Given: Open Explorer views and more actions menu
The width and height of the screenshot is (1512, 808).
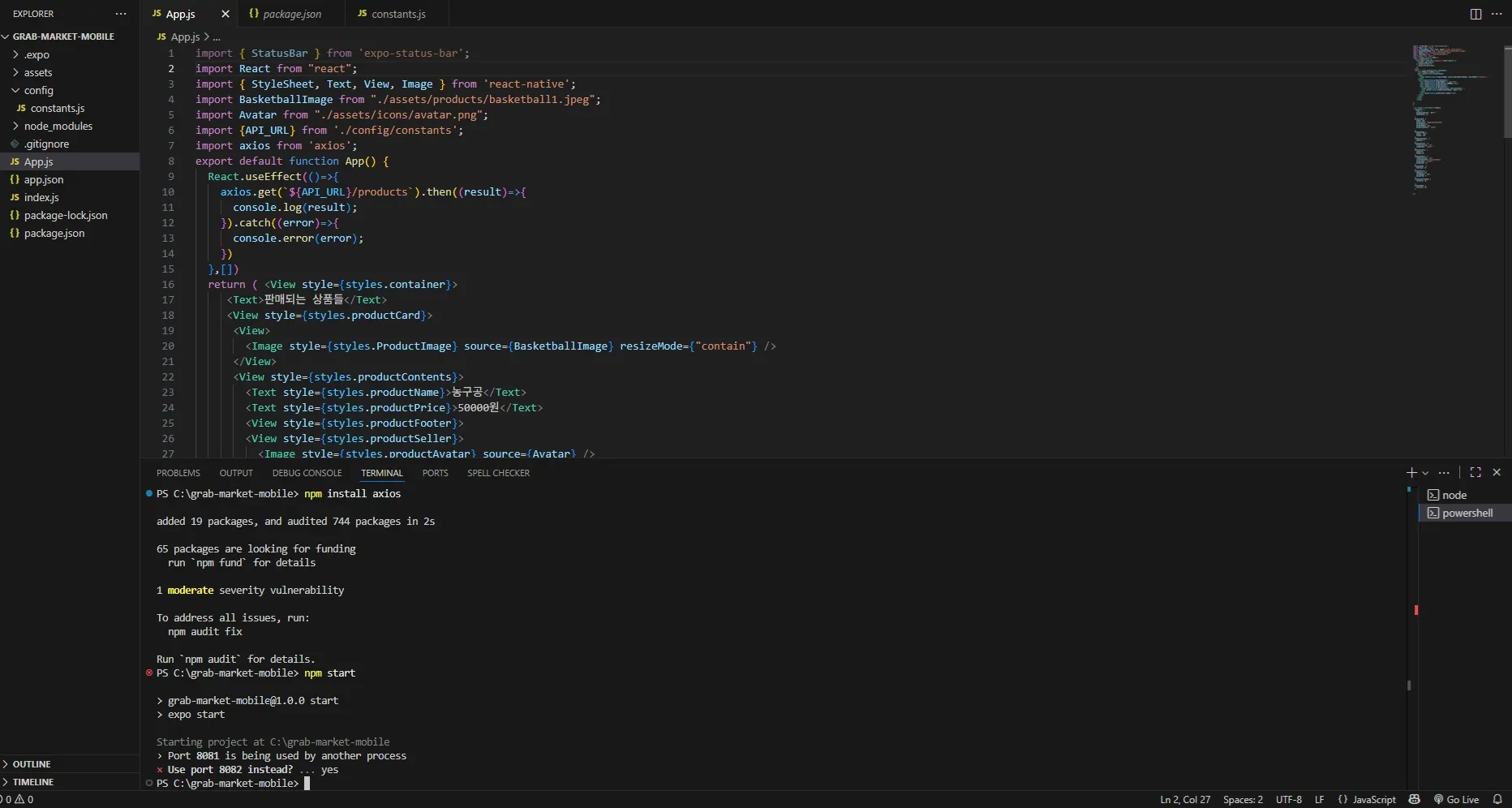Looking at the screenshot, I should pyautogui.click(x=121, y=14).
